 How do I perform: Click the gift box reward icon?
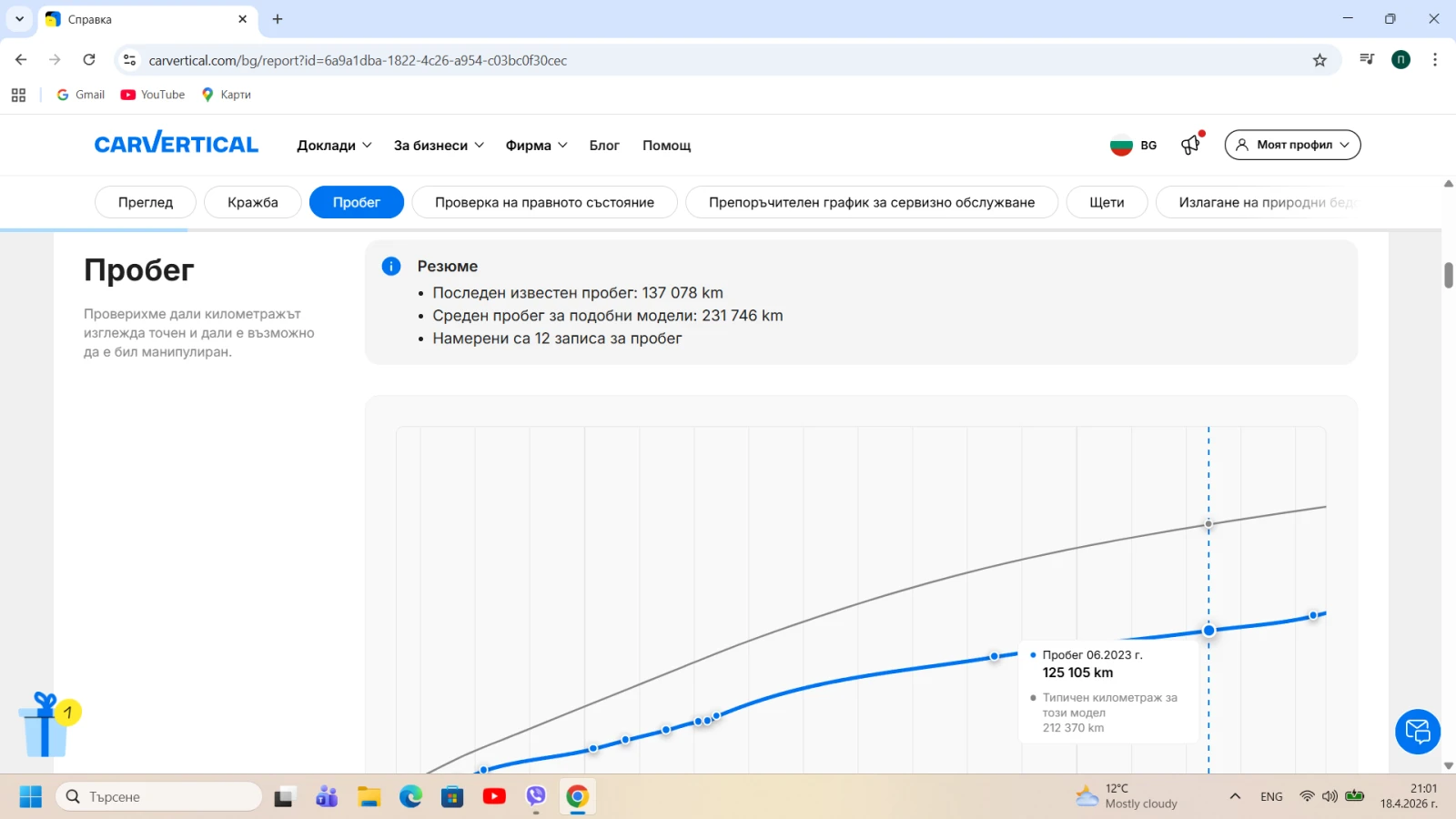pyautogui.click(x=45, y=726)
